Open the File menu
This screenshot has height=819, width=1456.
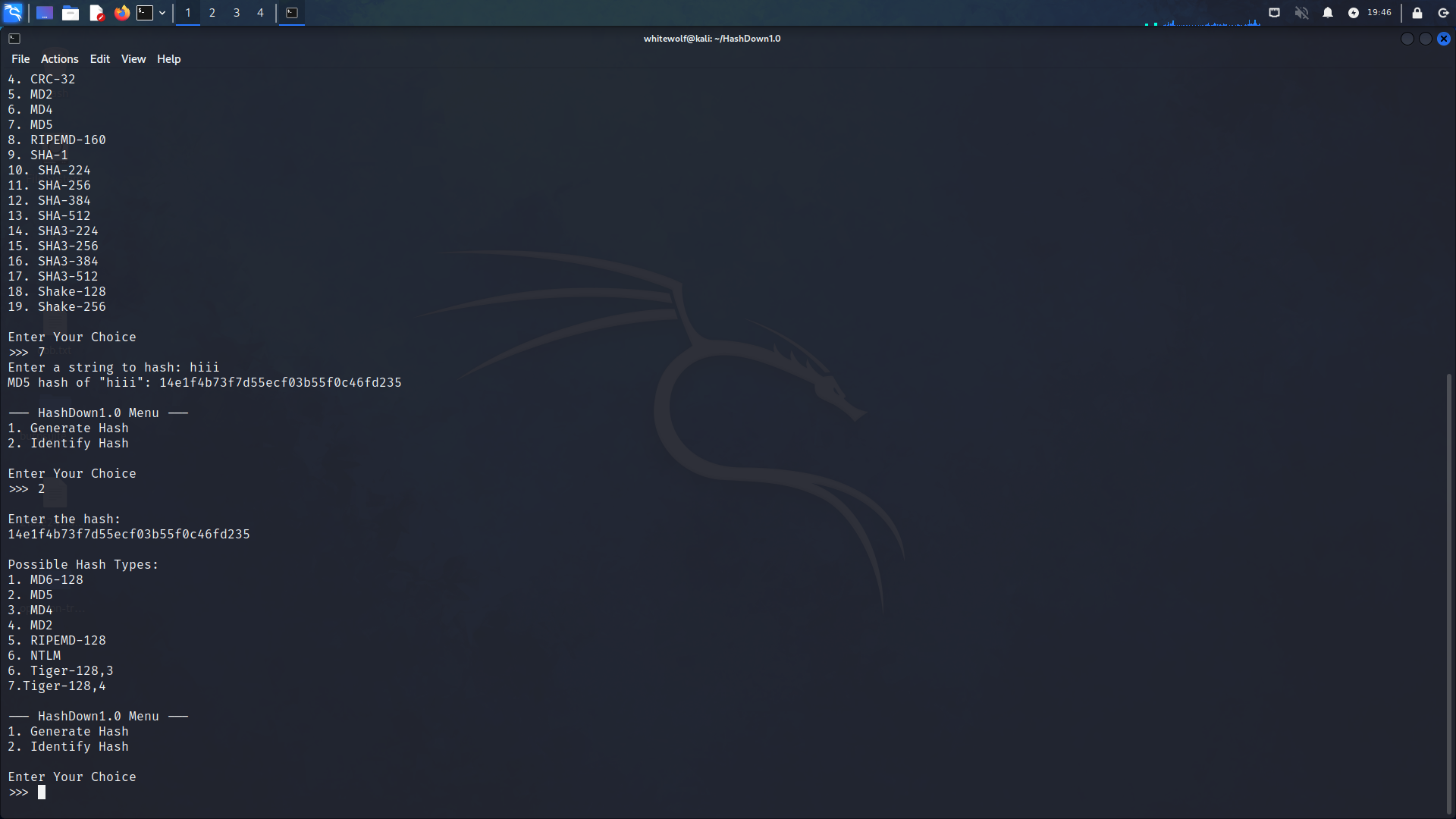tap(20, 59)
